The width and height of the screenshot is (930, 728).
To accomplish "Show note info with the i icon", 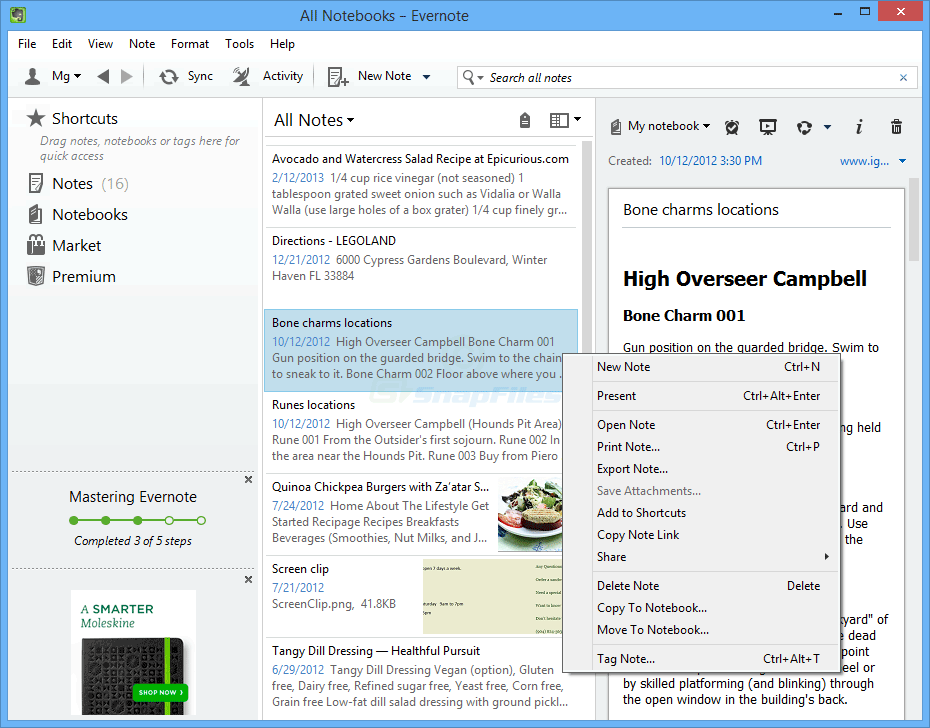I will pos(859,126).
